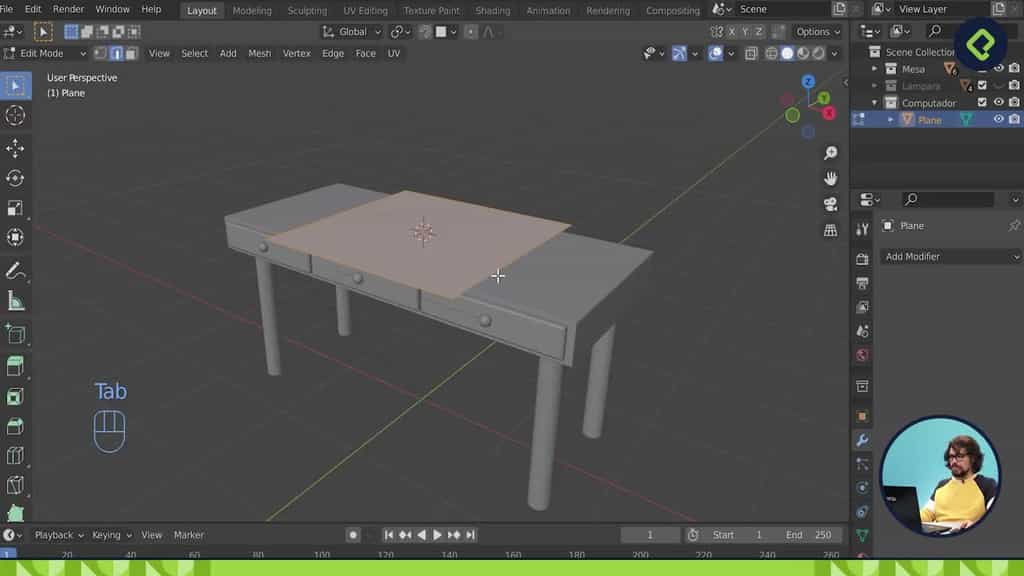
Task: Disable the Computador collection checkbox
Action: (981, 102)
